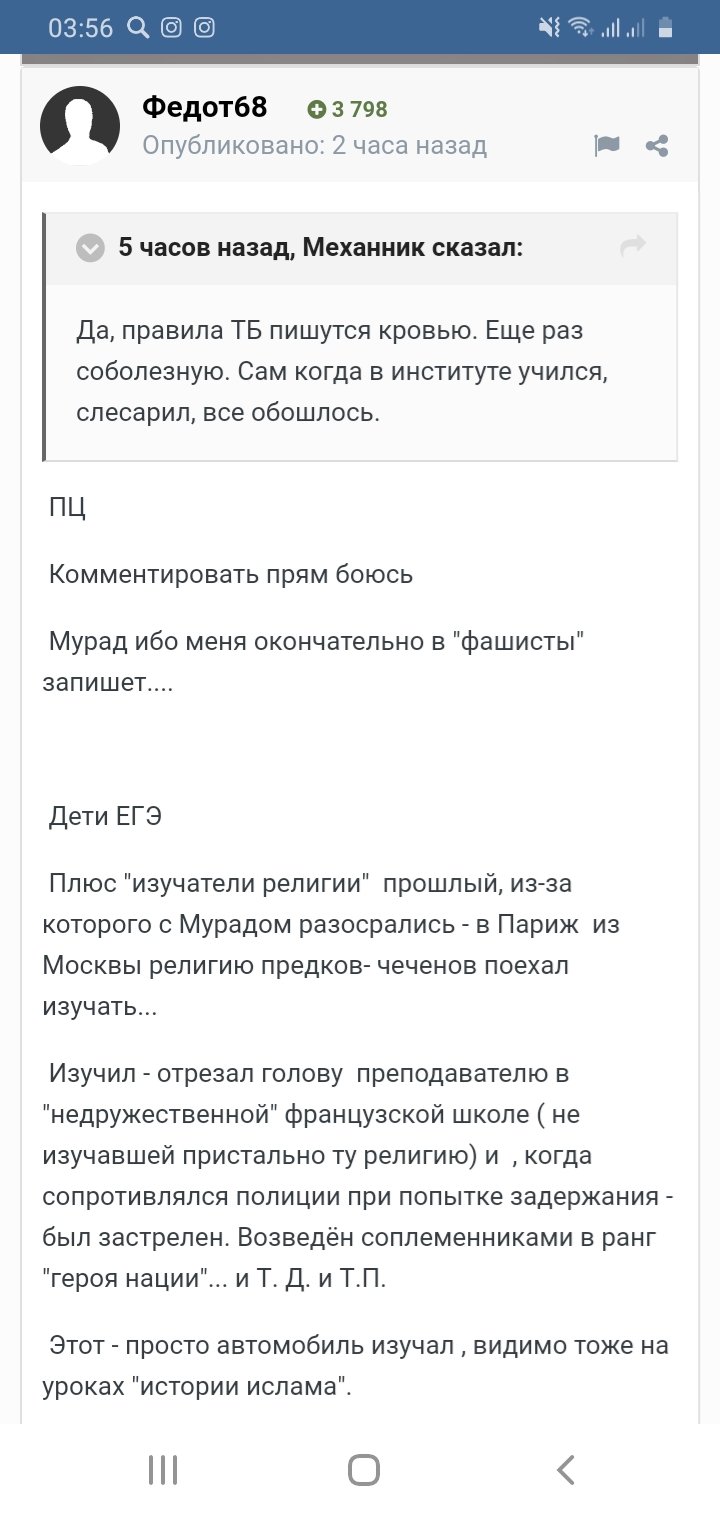The image size is (720, 1520).
Task: Tap the share post icon
Action: [x=657, y=146]
